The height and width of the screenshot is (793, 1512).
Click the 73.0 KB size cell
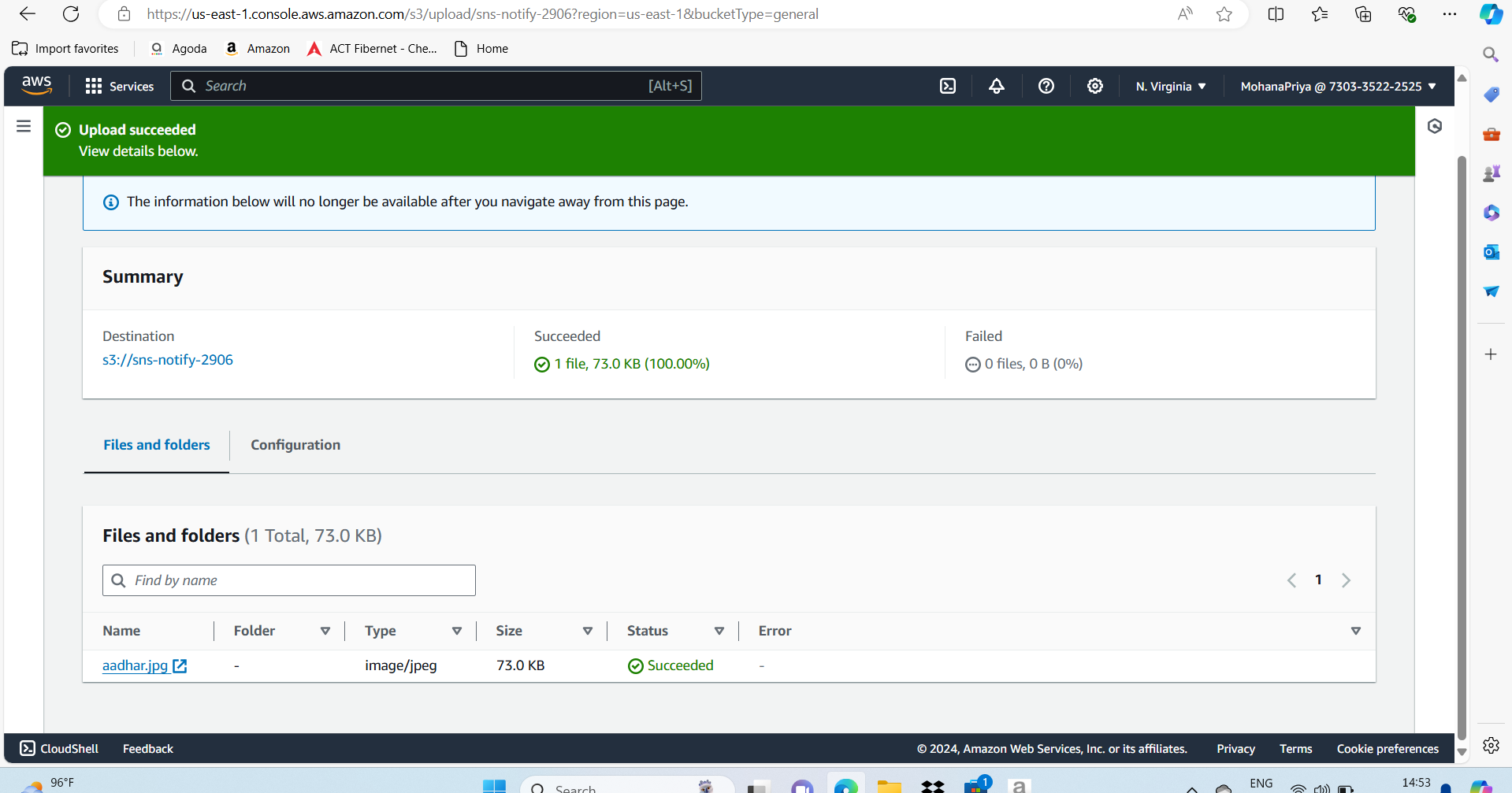click(x=521, y=666)
